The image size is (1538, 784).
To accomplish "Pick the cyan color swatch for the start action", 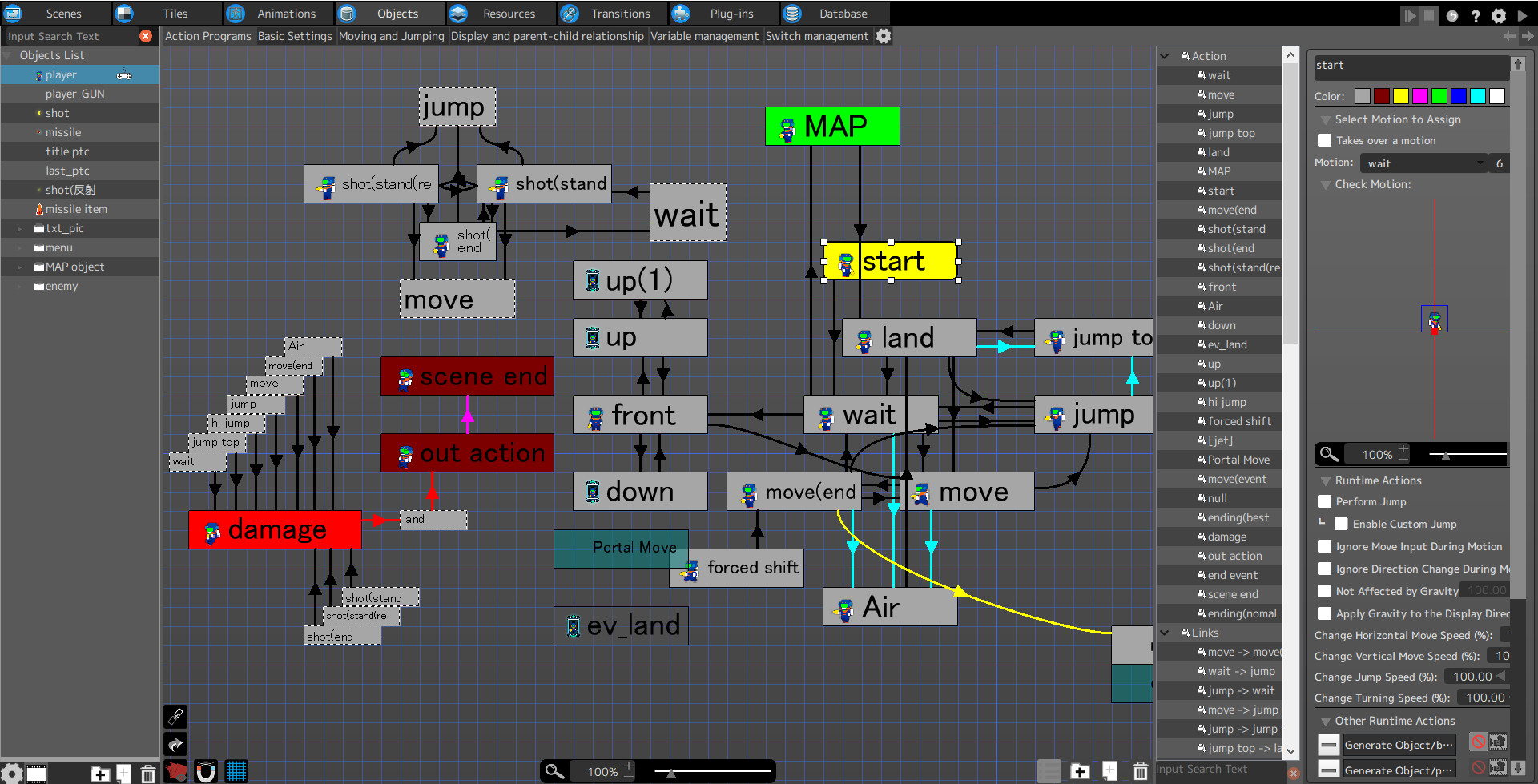I will click(x=1478, y=95).
